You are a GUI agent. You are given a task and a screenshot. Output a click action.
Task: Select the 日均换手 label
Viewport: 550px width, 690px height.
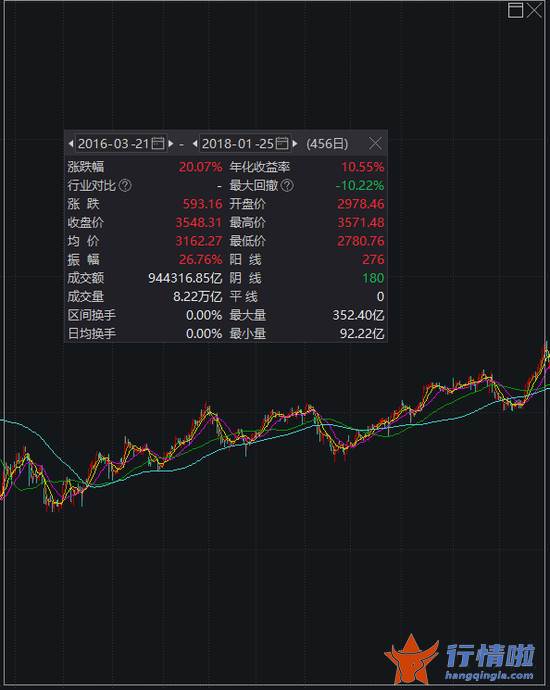(92, 334)
